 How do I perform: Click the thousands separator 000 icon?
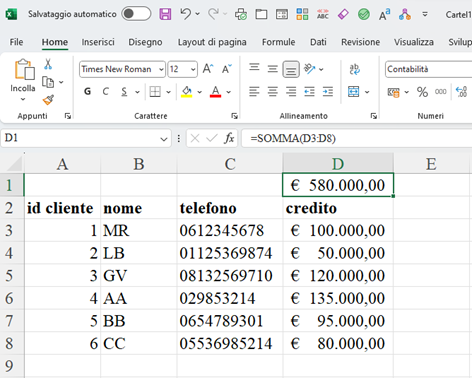(441, 92)
